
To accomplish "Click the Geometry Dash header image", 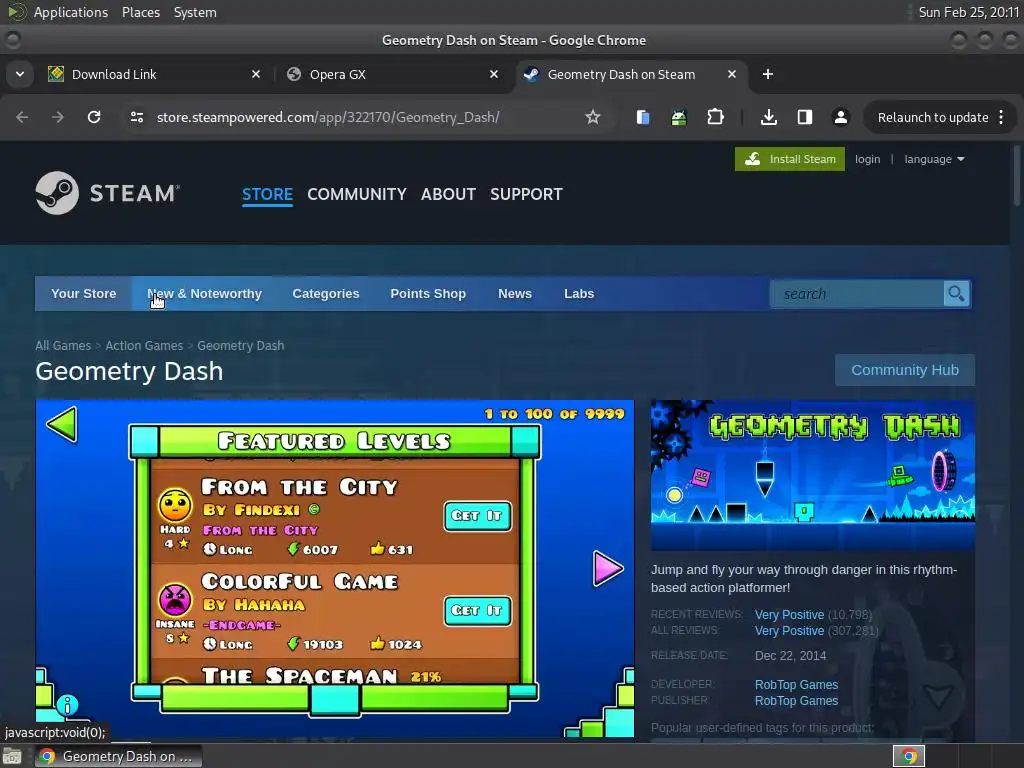I will [812, 475].
